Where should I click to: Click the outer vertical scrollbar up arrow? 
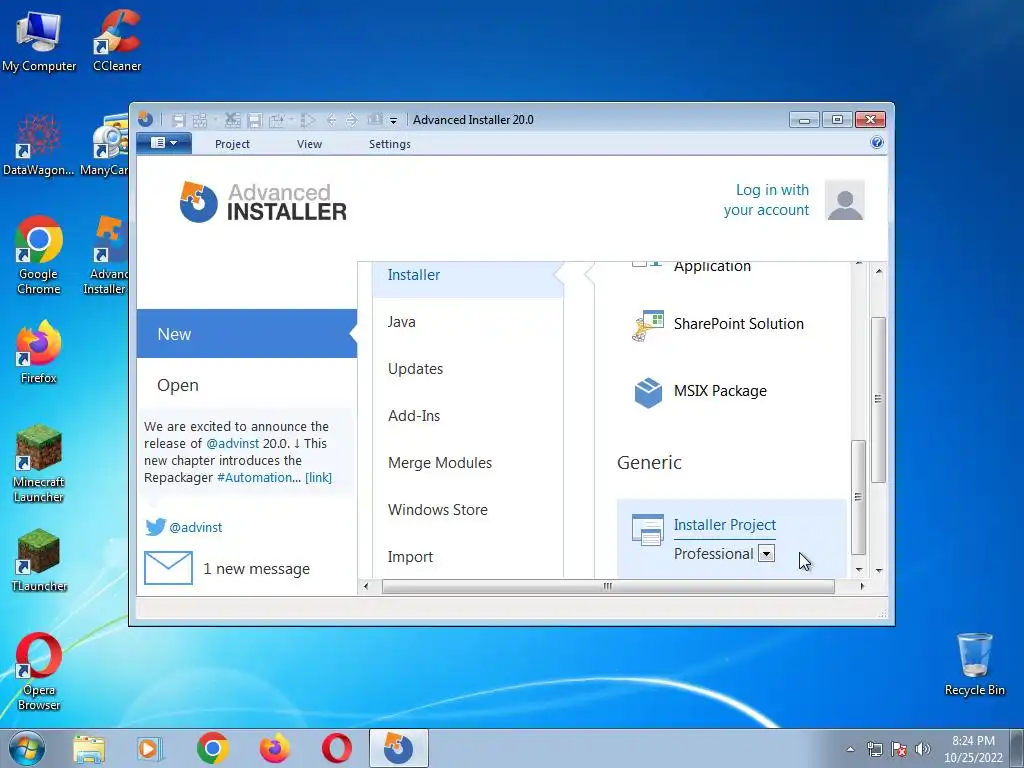click(x=879, y=271)
